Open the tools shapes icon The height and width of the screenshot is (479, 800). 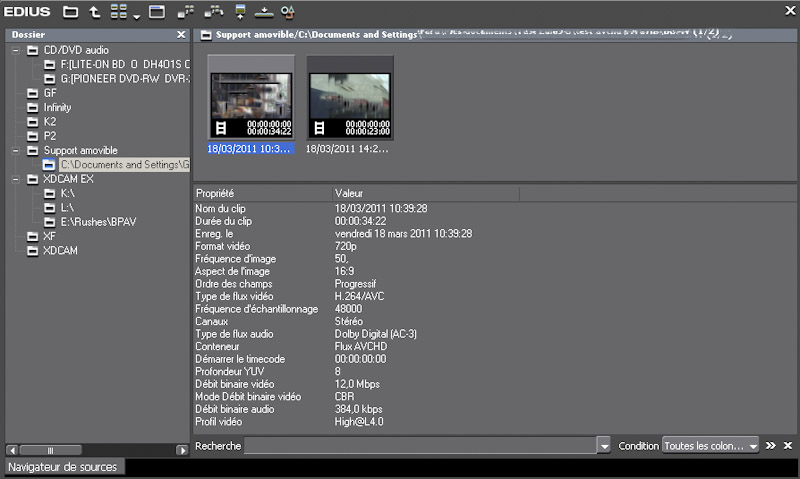288,12
